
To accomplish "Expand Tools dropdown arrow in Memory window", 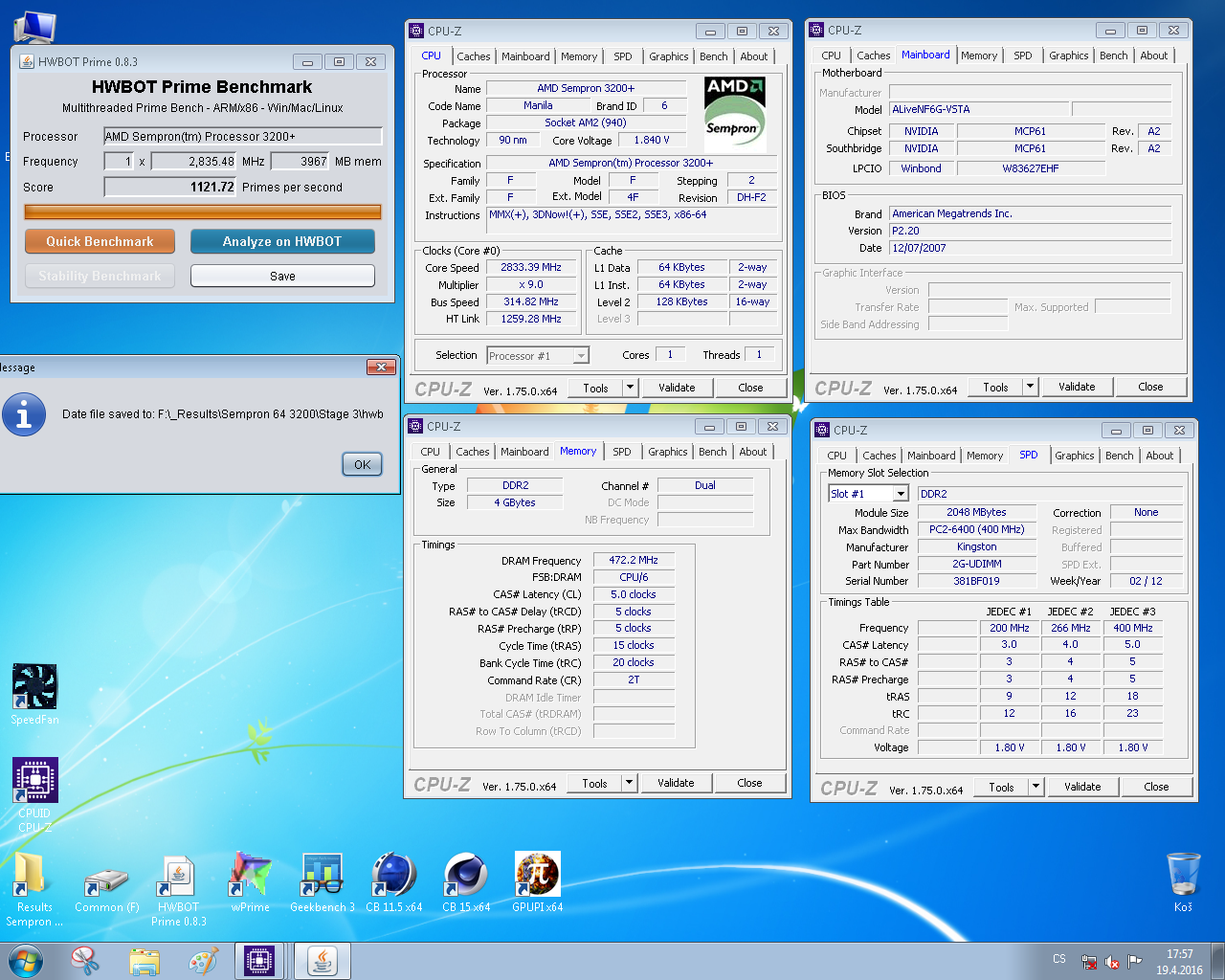I will point(629,783).
